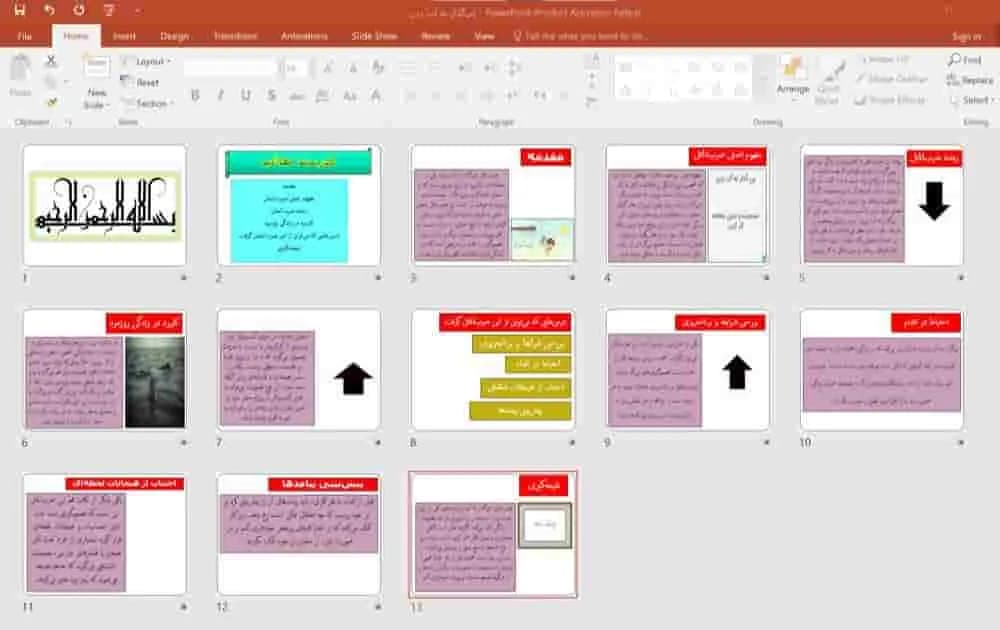Toggle text shadow formatting
1000x630 pixels.
(x=272, y=96)
